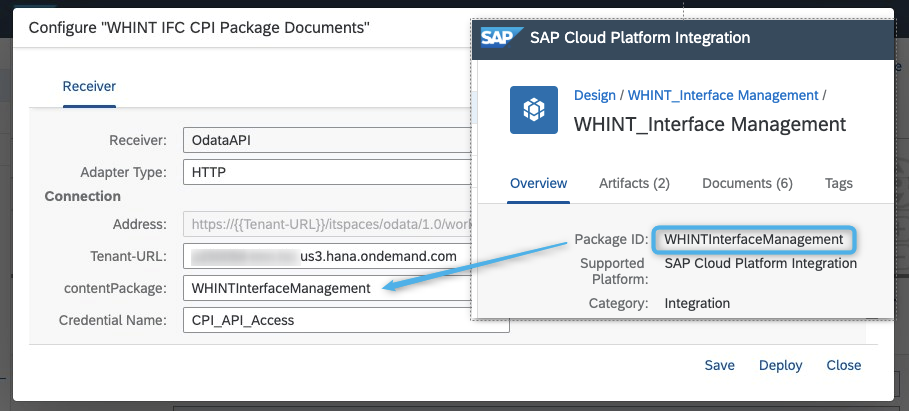This screenshot has width=909, height=411.
Task: Click the Save button
Action: click(x=719, y=365)
